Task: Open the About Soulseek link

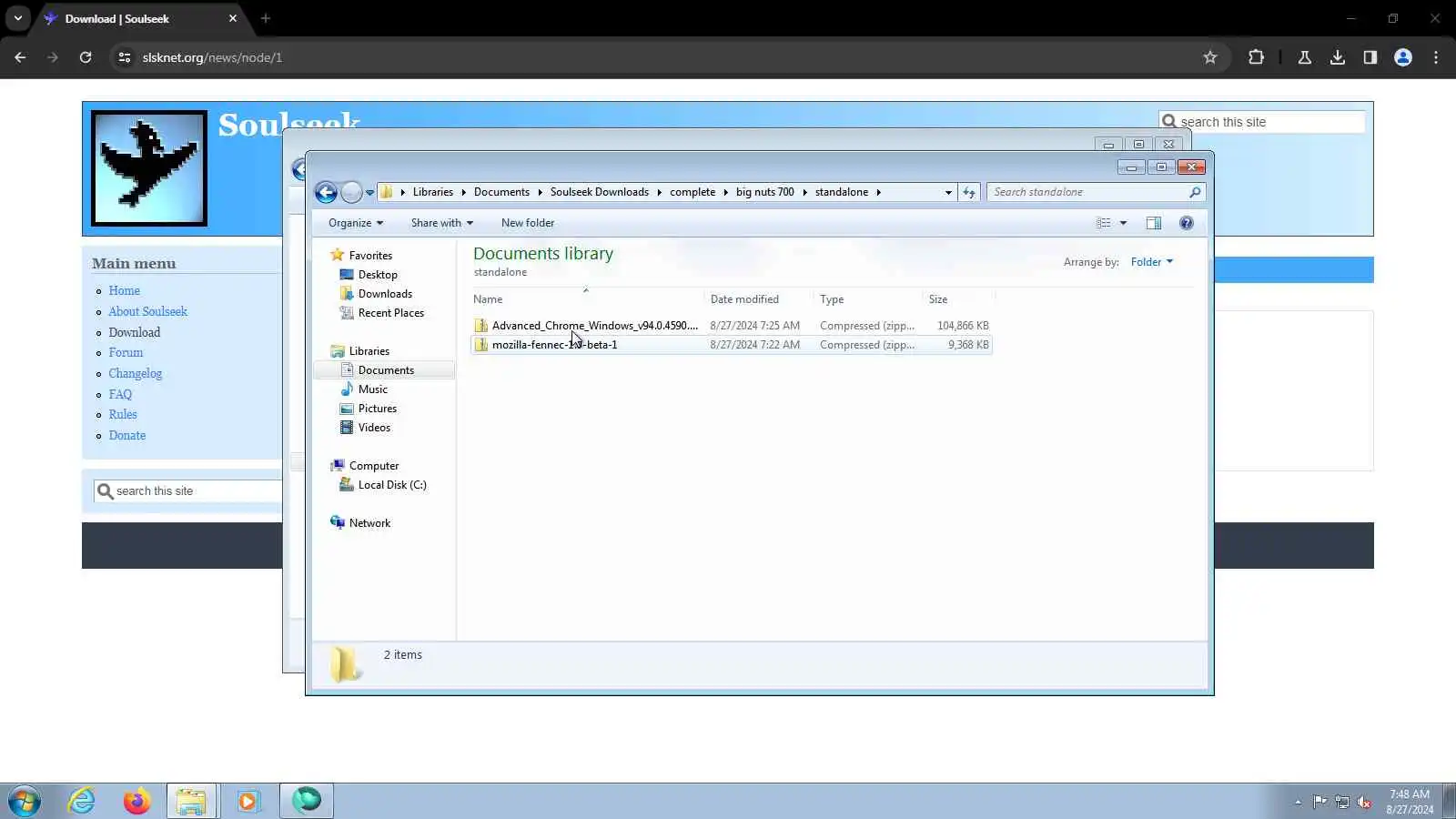Action: [x=148, y=312]
